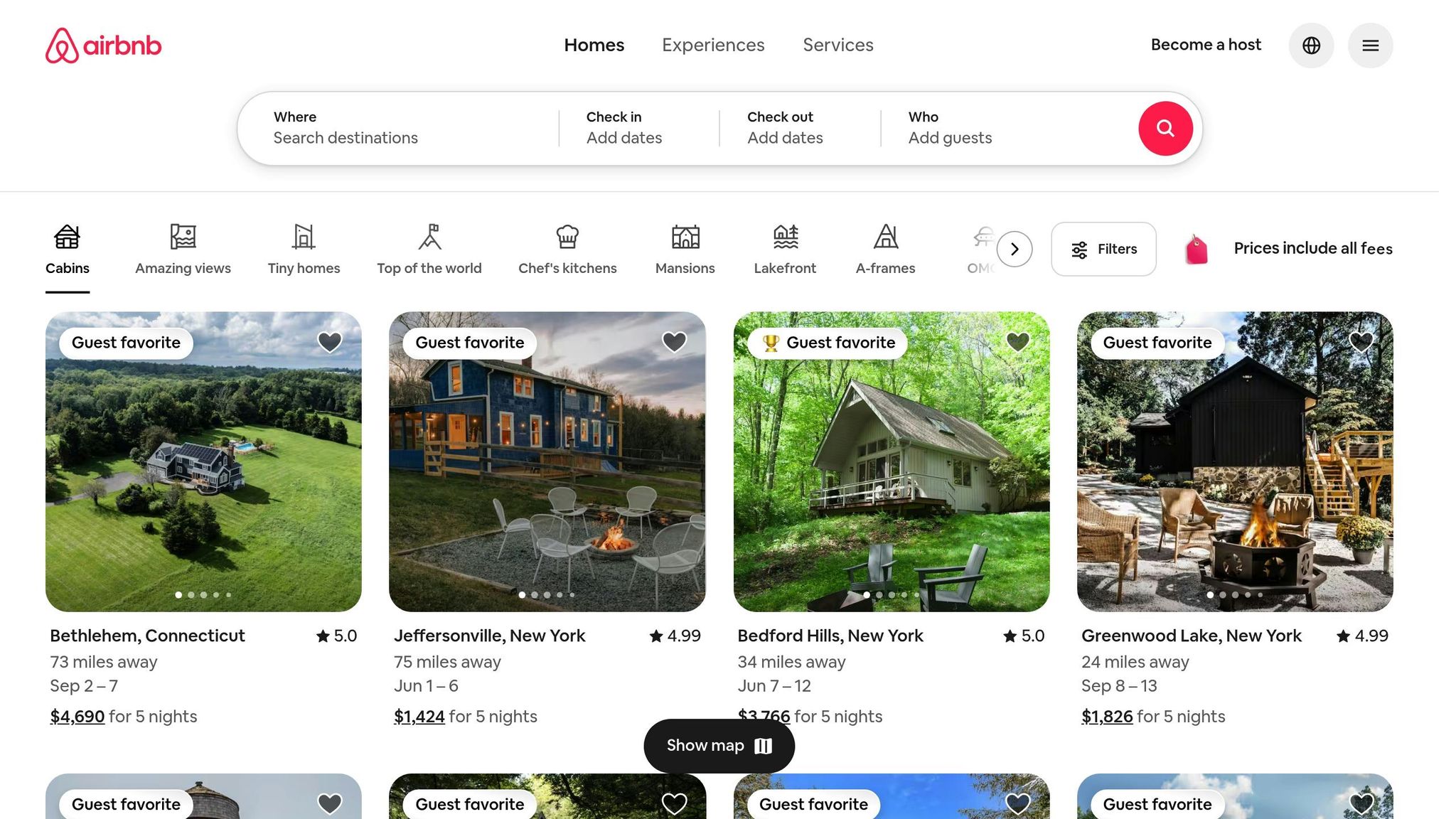
Task: Click the Greenwood Lake photo carousel dots
Action: (x=1235, y=595)
